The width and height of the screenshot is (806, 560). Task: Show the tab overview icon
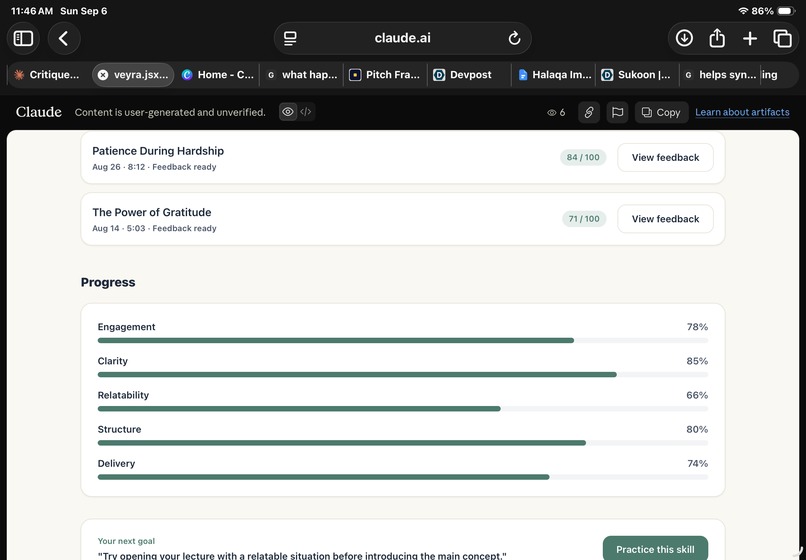782,39
